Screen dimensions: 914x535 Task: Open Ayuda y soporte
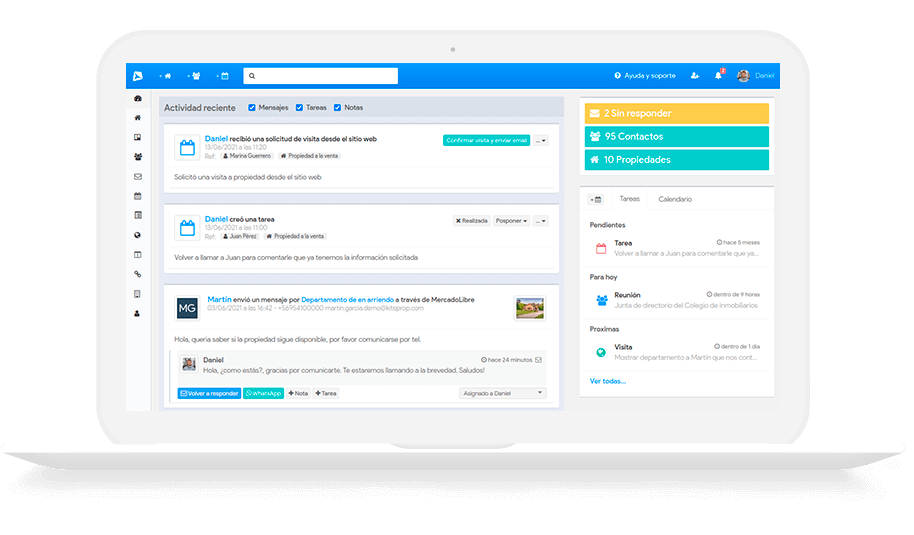click(645, 76)
